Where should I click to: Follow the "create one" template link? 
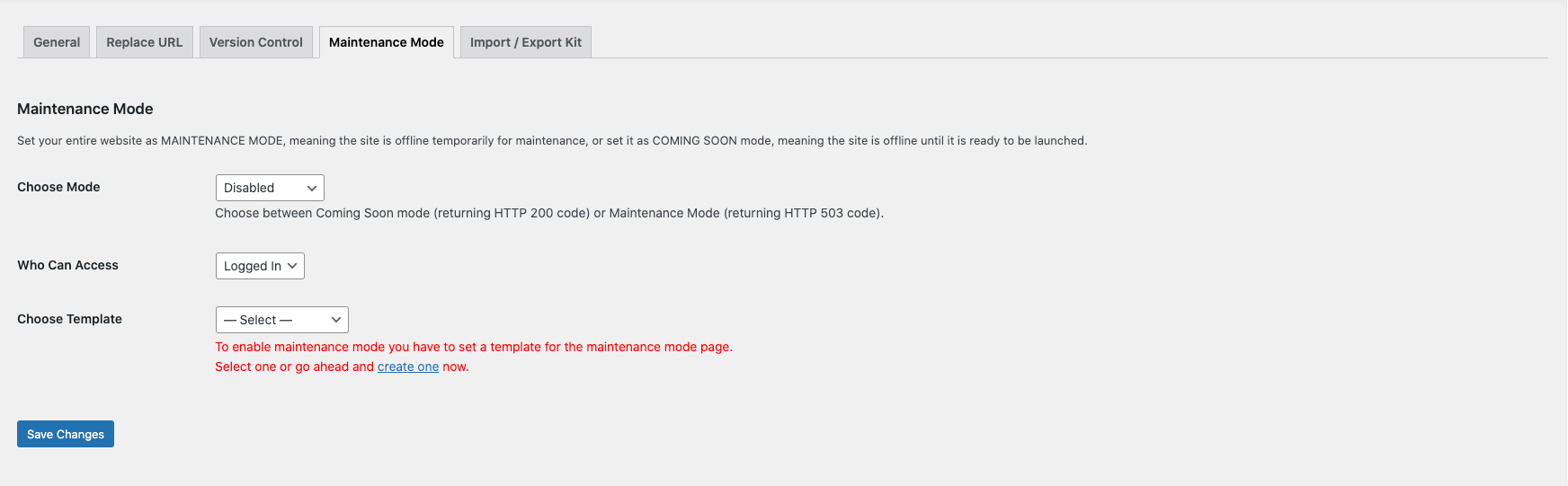[408, 367]
